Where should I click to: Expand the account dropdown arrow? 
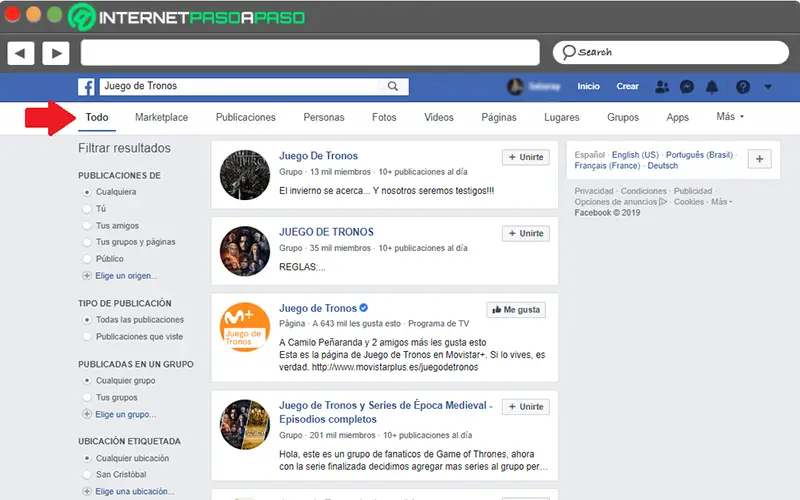[768, 87]
